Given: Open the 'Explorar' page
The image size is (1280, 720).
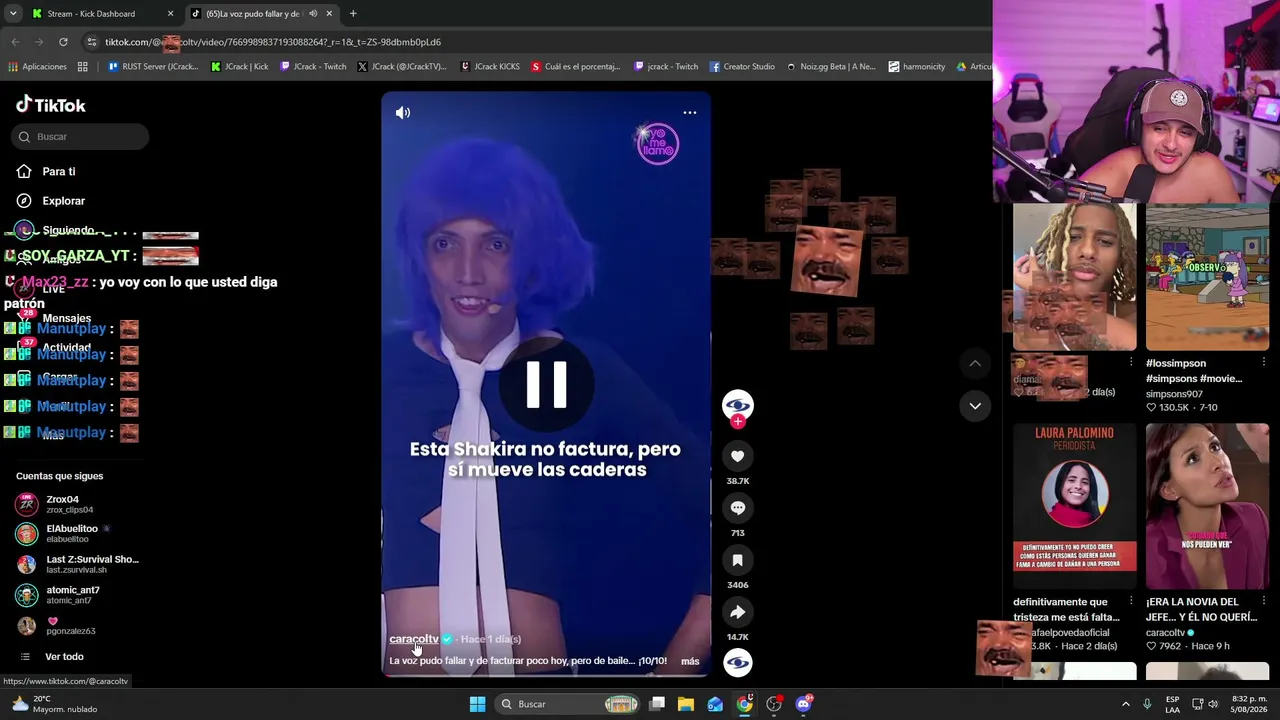Looking at the screenshot, I should (x=64, y=201).
